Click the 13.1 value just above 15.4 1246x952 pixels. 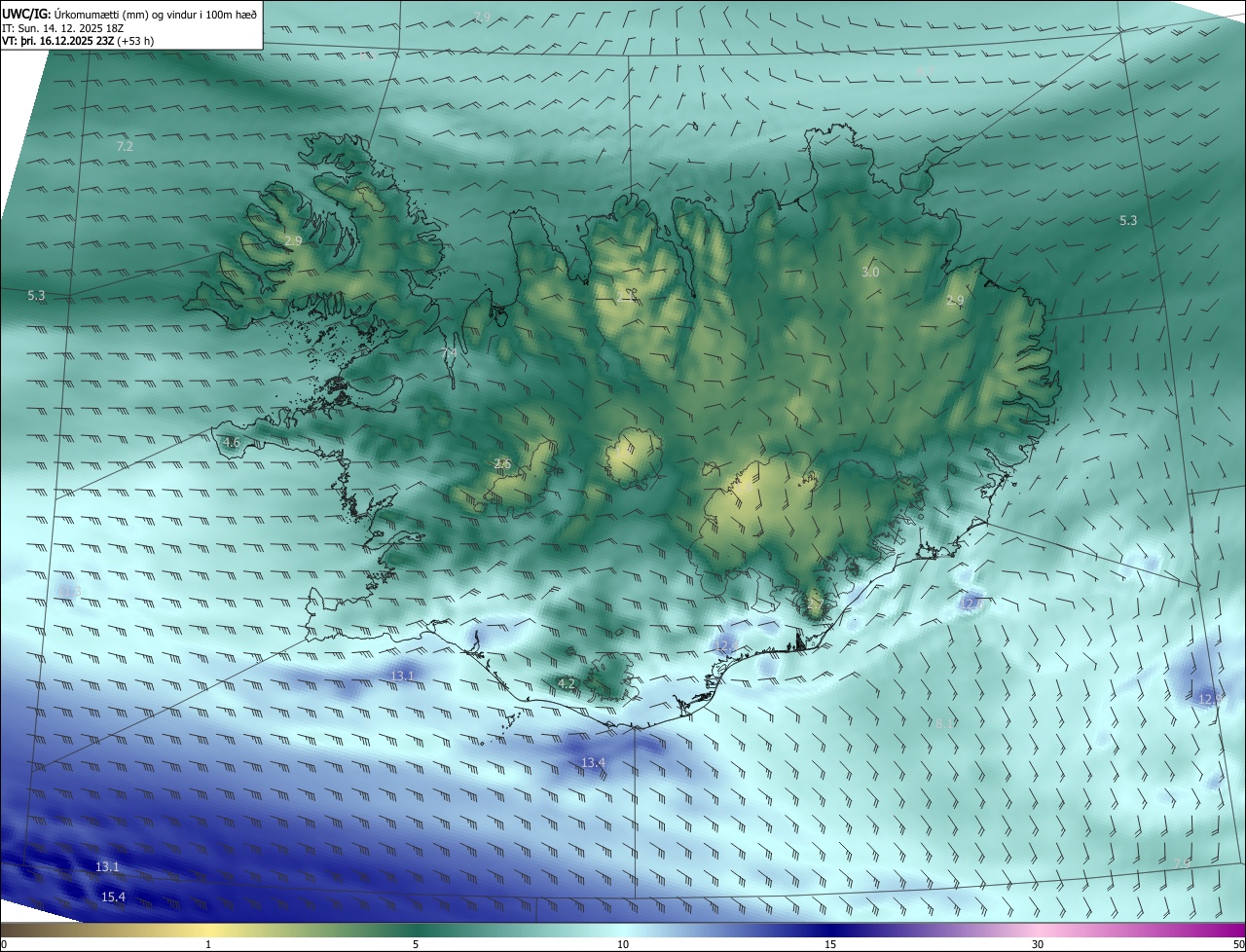[107, 866]
